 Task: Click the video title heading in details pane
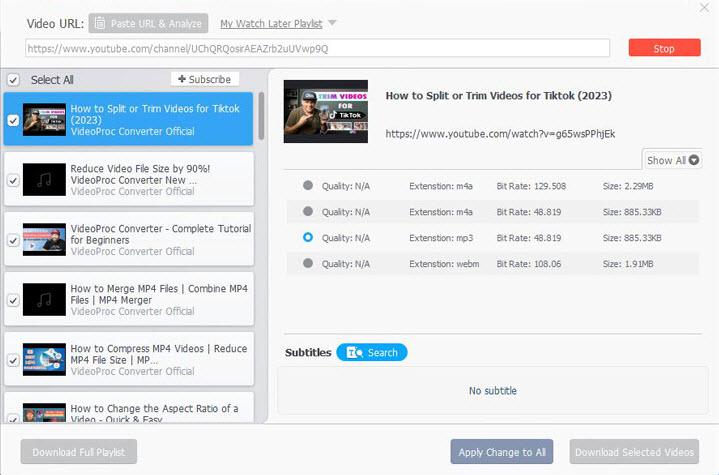498,96
